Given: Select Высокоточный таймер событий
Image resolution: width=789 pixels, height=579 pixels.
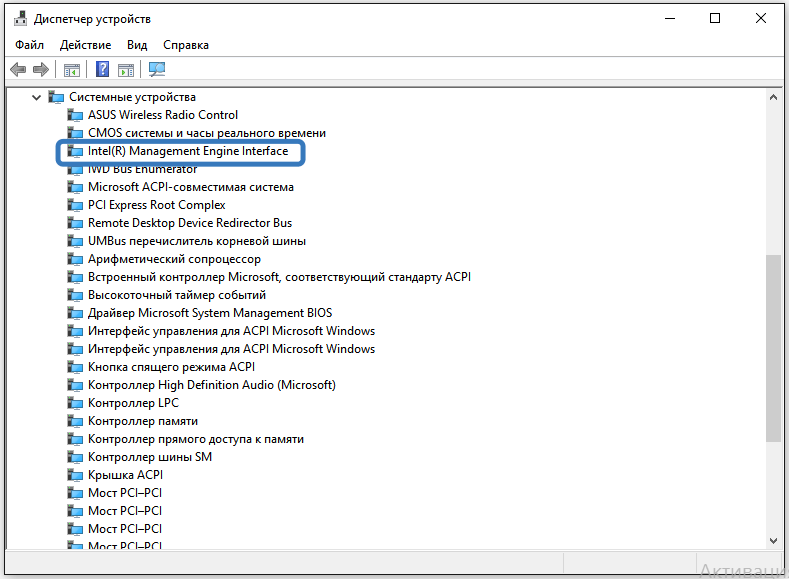Looking at the screenshot, I should click(x=177, y=295).
